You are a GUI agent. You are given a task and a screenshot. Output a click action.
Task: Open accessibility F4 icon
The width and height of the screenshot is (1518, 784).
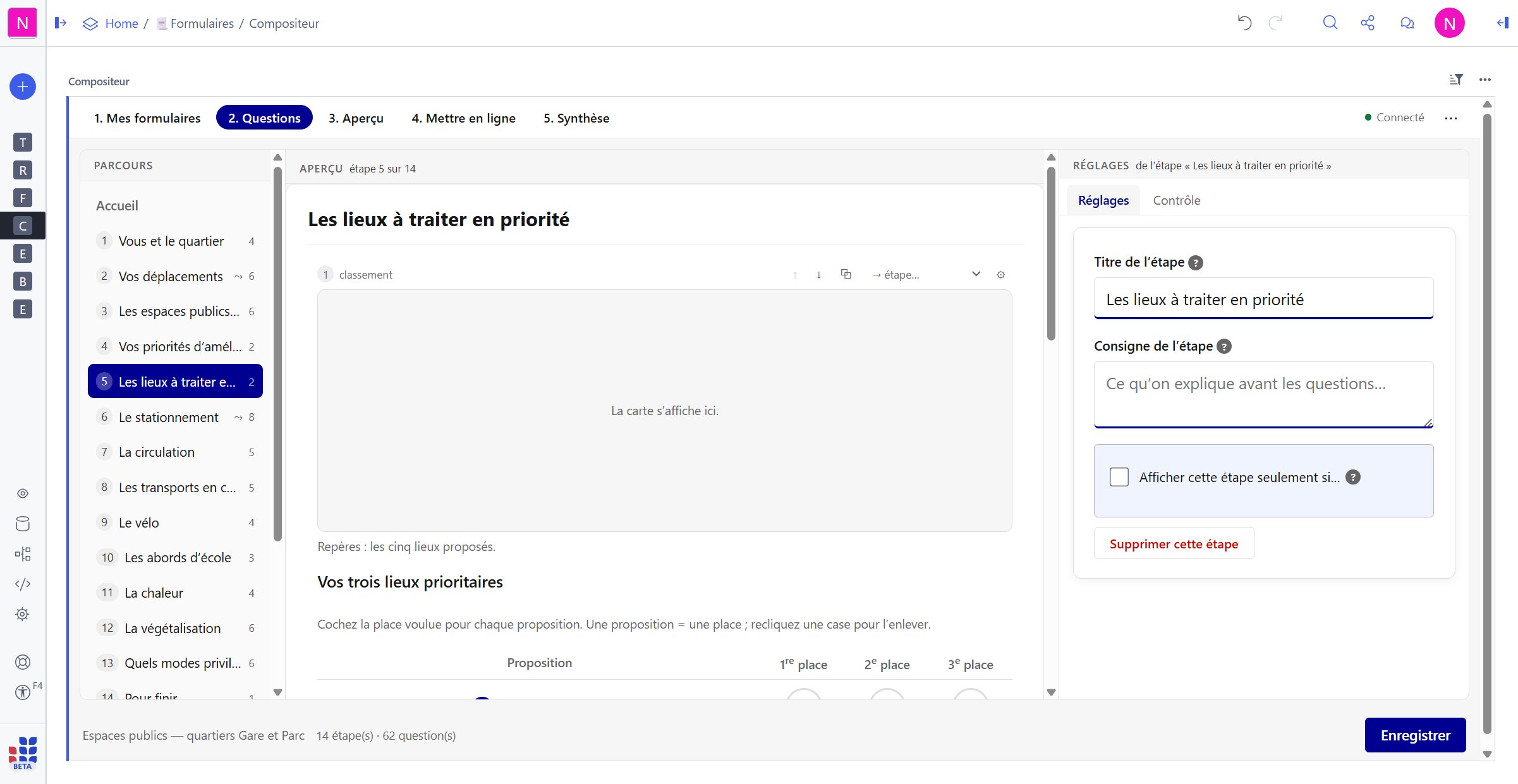(x=23, y=692)
